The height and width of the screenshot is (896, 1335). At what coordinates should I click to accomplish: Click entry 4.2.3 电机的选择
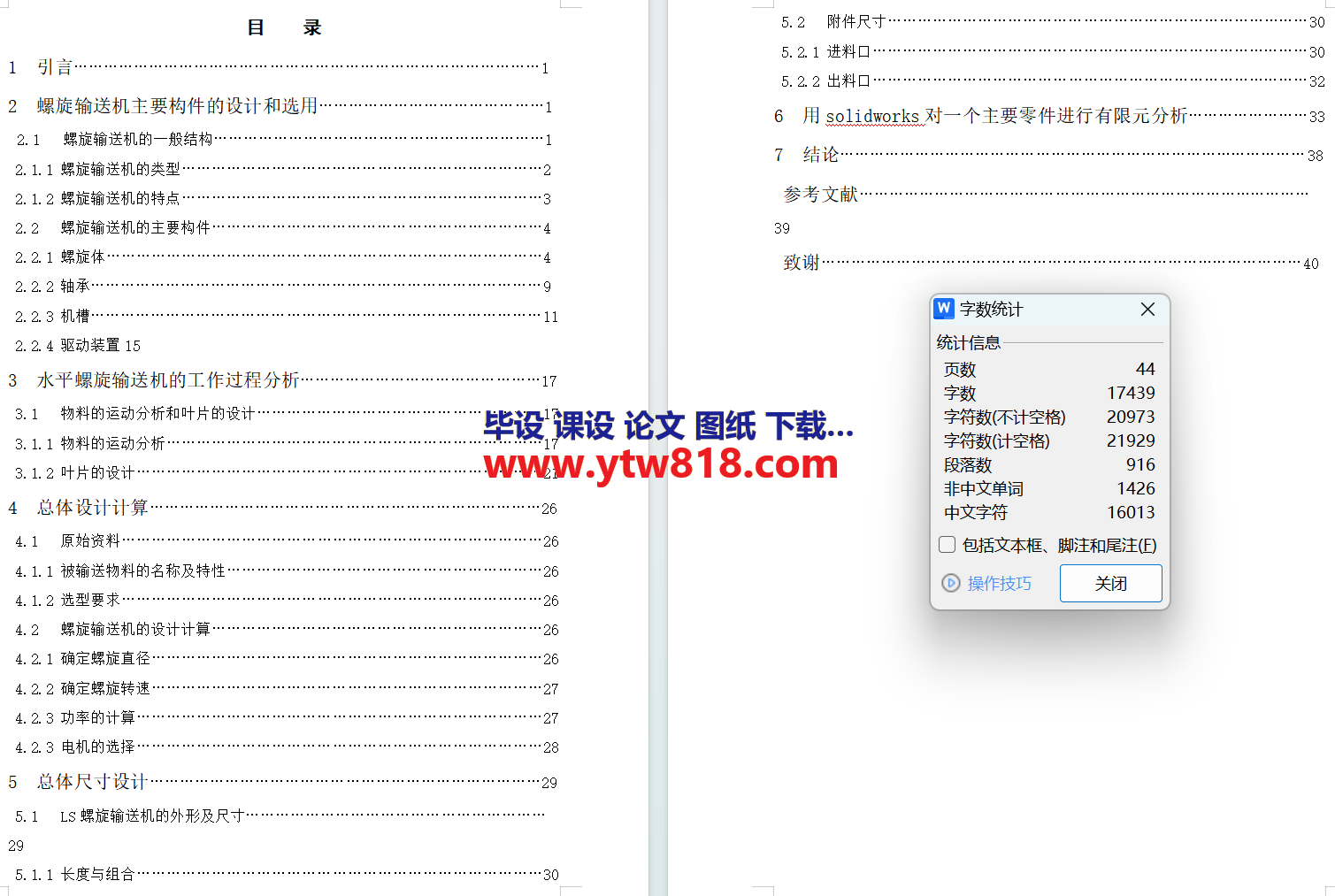coord(287,747)
